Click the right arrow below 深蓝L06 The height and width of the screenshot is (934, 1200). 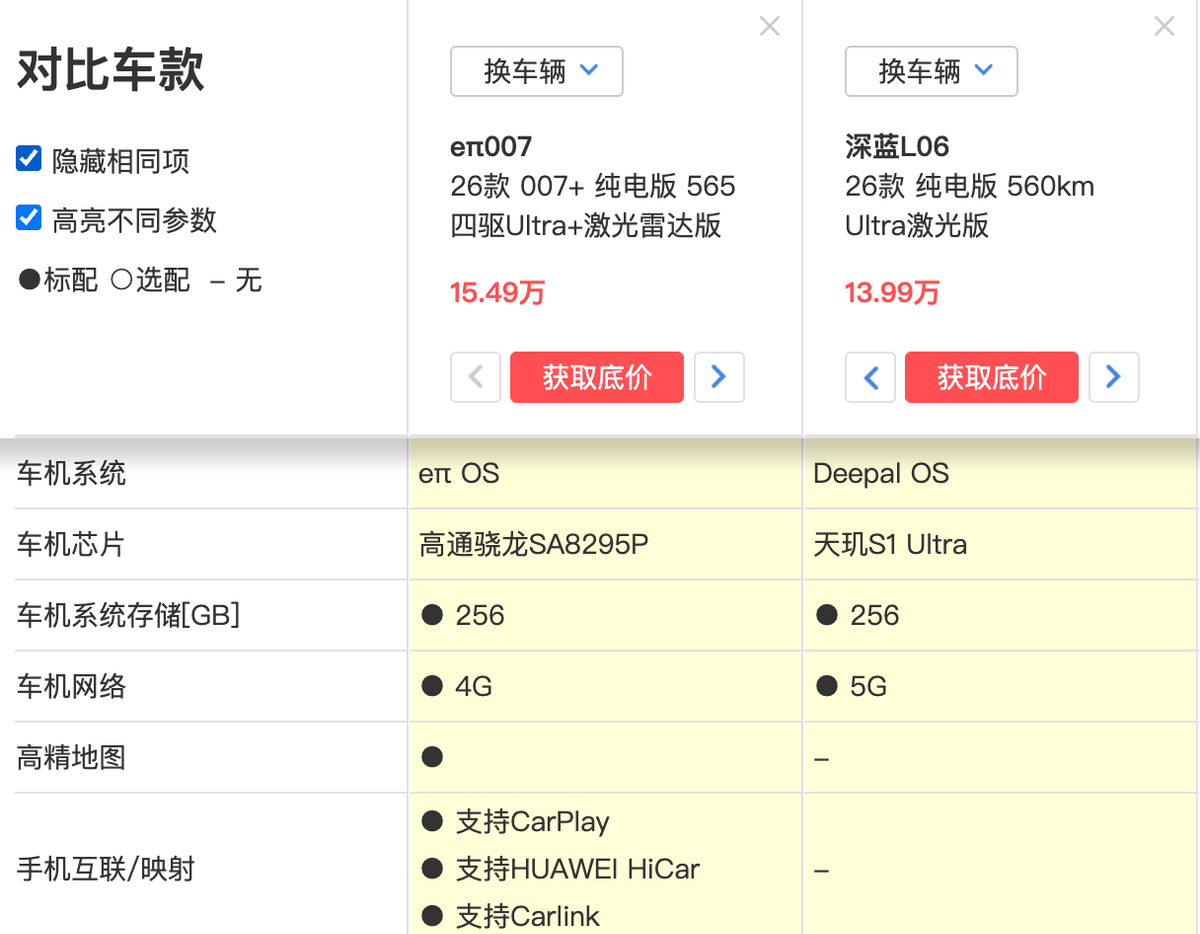[x=1114, y=377]
